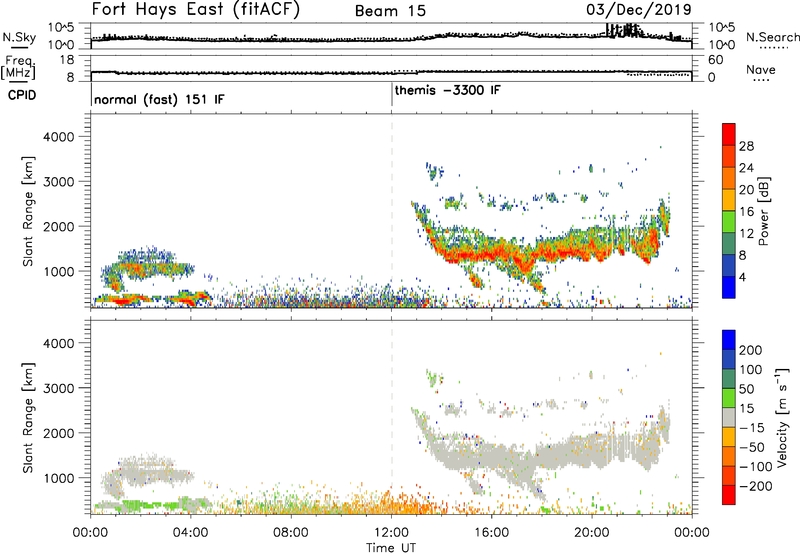Click the '28' tick label on the Power colorbar

tap(746, 146)
